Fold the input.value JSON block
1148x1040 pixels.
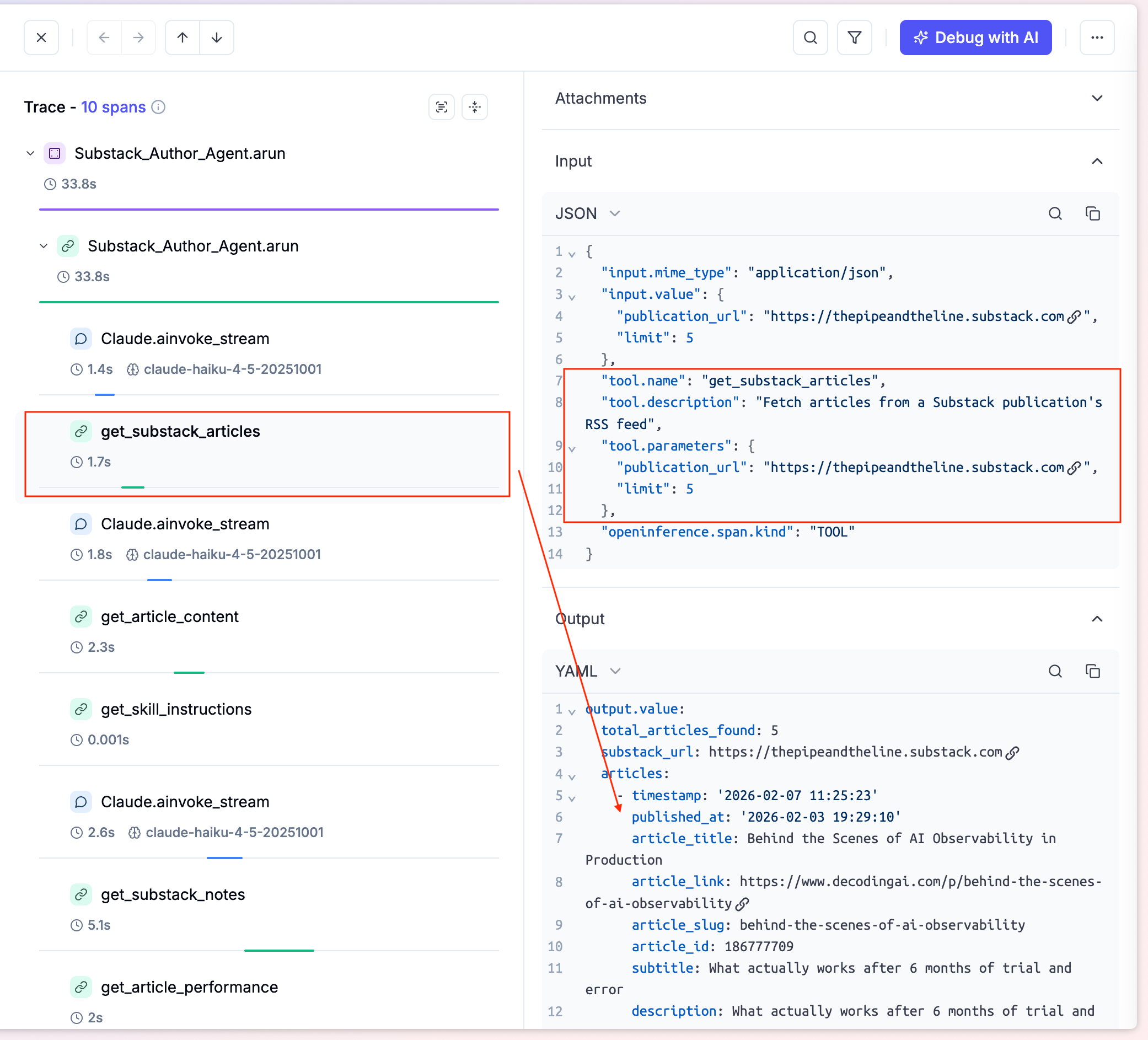click(x=572, y=296)
